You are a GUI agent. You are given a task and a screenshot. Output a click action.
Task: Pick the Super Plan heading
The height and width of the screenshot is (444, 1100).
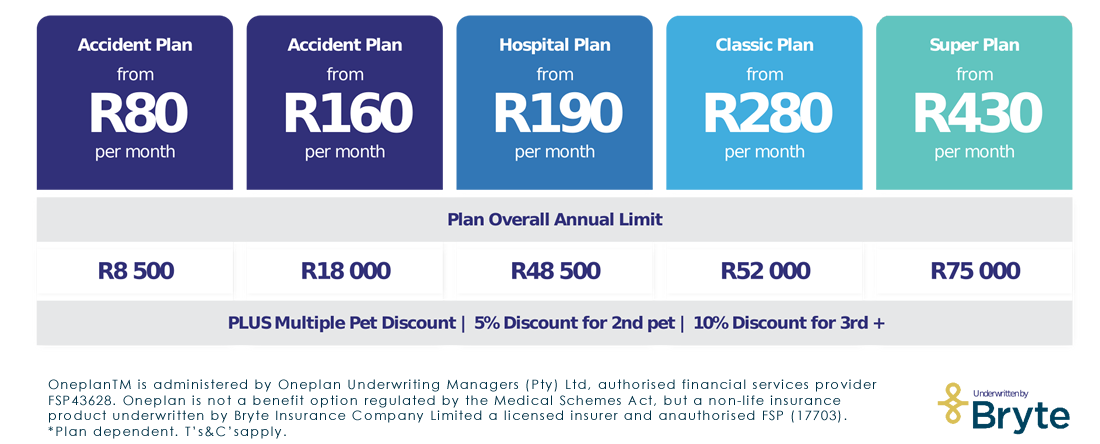click(x=975, y=45)
